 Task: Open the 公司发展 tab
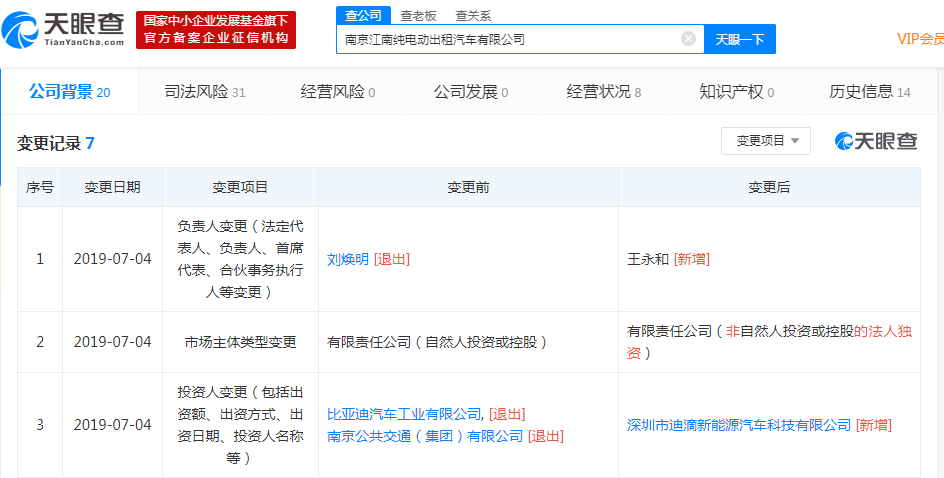pos(471,92)
